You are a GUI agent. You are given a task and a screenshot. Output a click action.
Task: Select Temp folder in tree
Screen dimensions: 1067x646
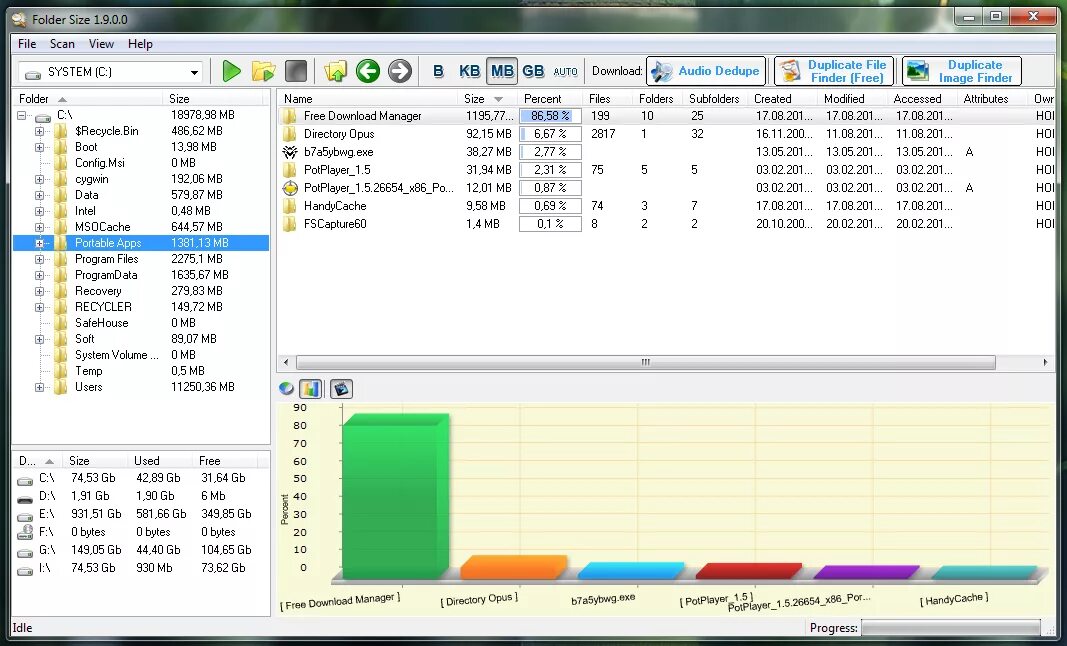tap(88, 371)
